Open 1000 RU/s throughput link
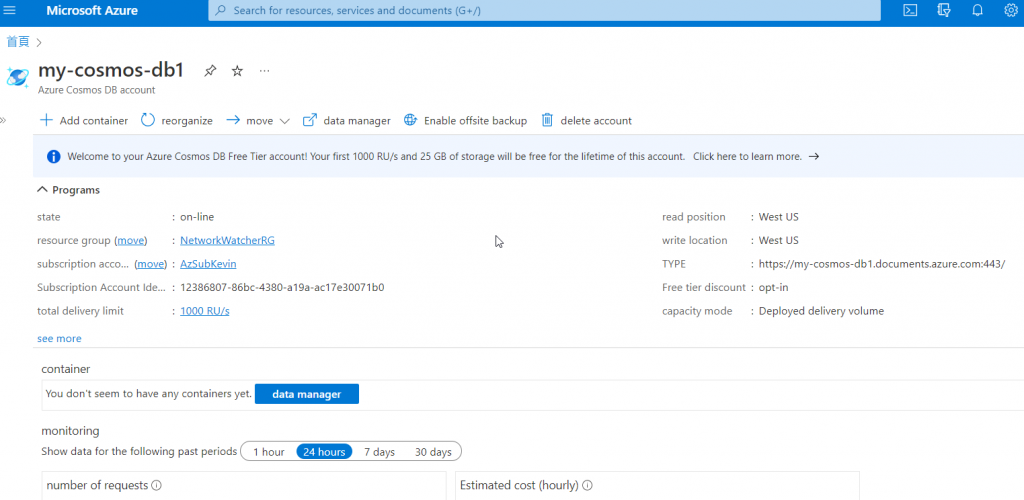1024x500 pixels. [x=204, y=311]
